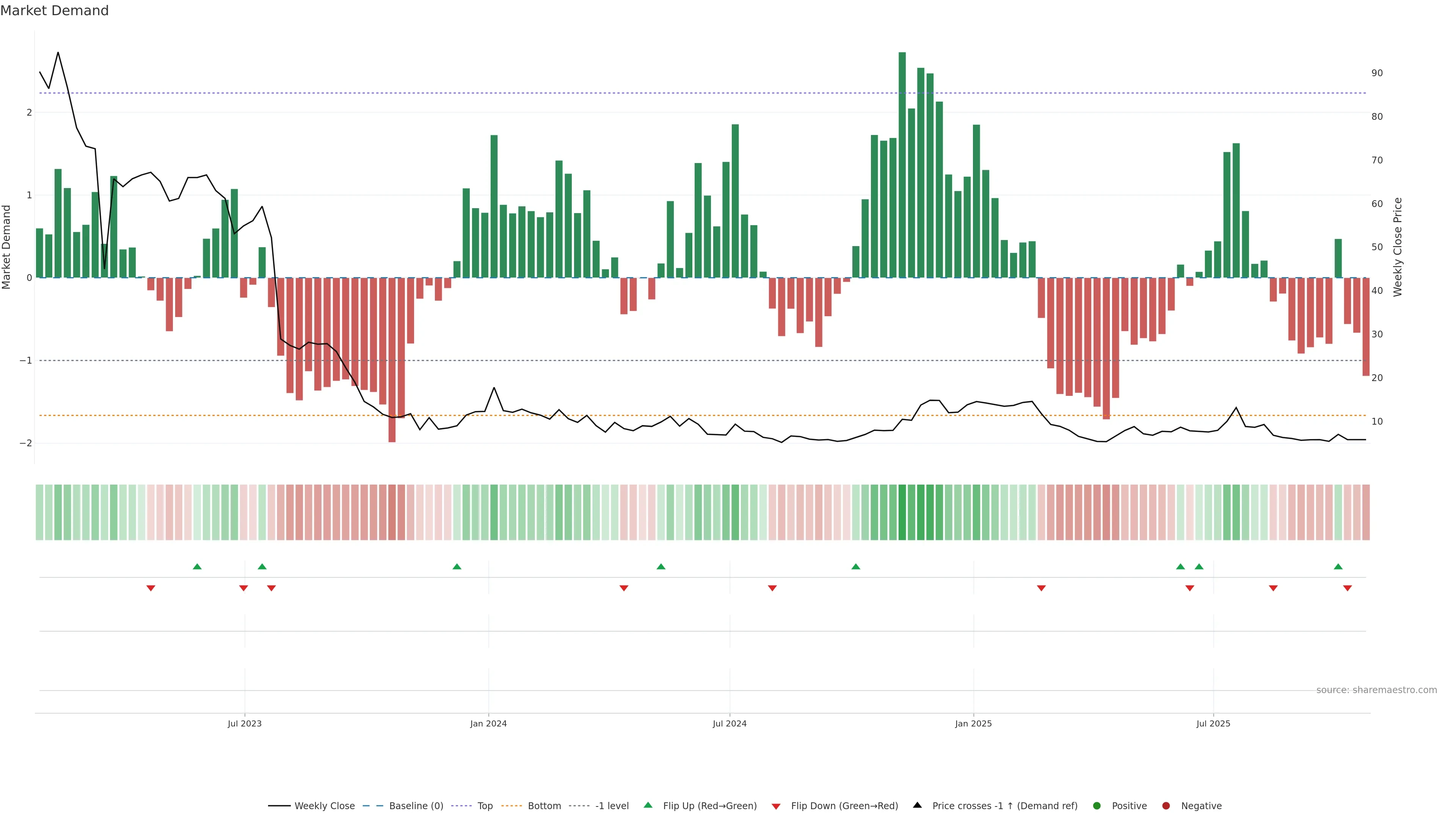The width and height of the screenshot is (1456, 819).
Task: Click the Weekly Close Price axis title
Action: click(x=1397, y=247)
